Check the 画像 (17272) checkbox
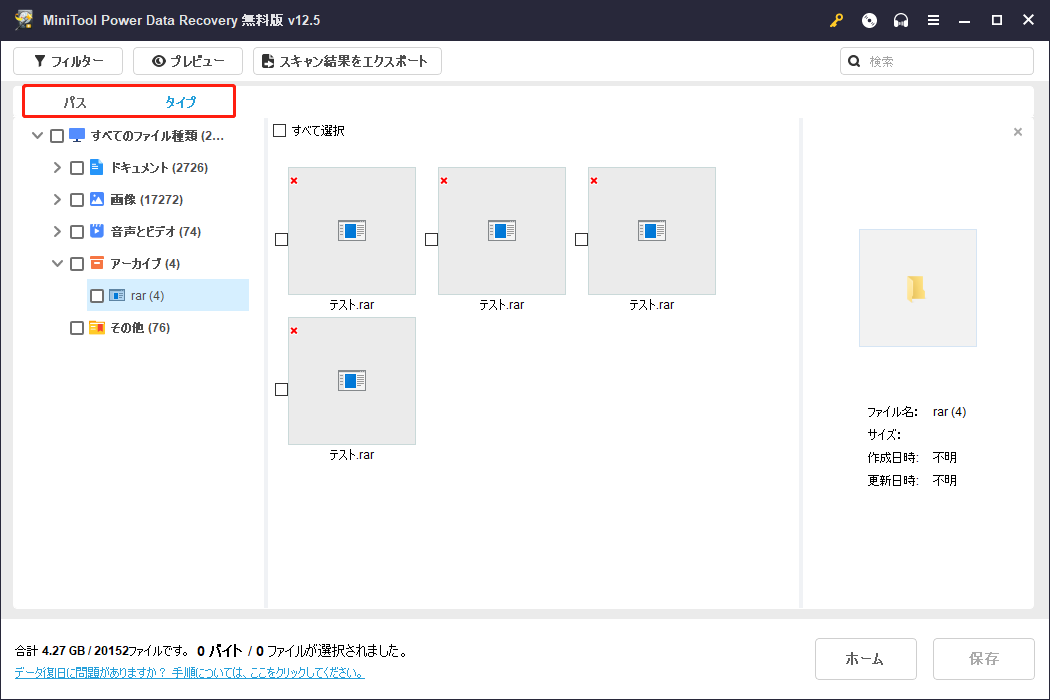 (x=77, y=200)
